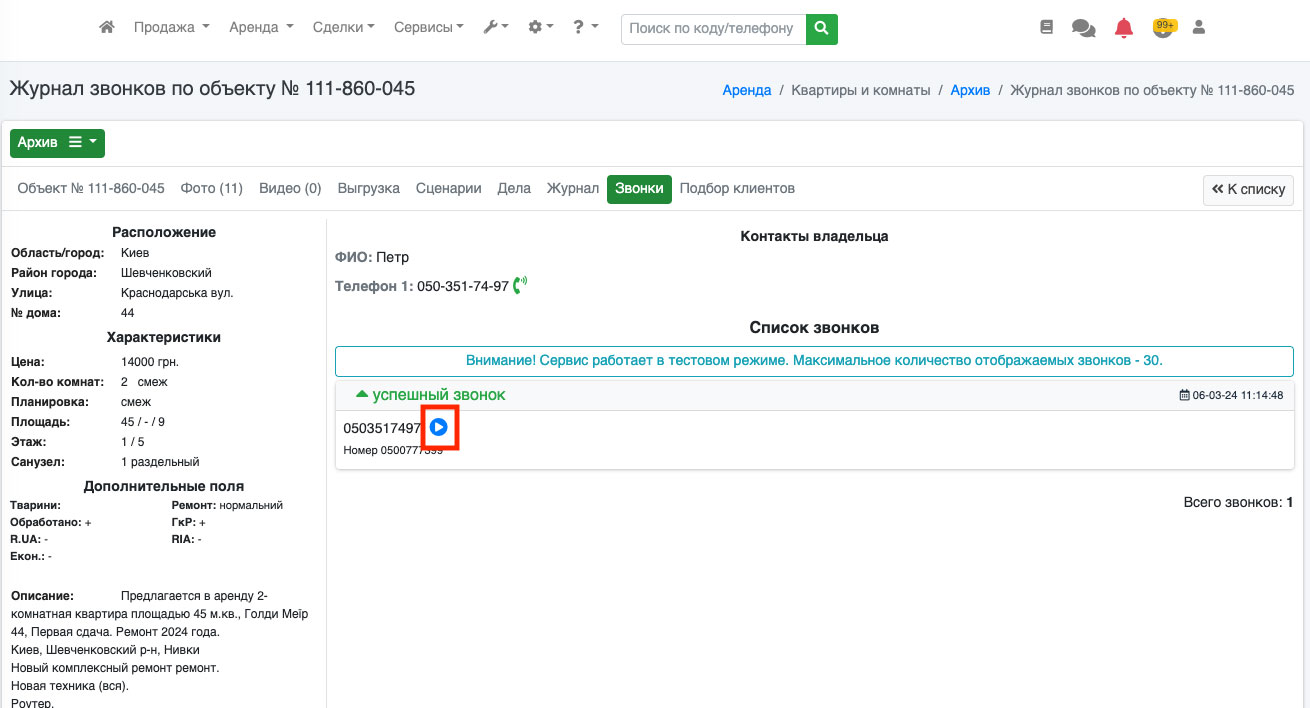The image size is (1310, 708).
Task: Open the Подбор клиентов tab
Action: tap(737, 188)
